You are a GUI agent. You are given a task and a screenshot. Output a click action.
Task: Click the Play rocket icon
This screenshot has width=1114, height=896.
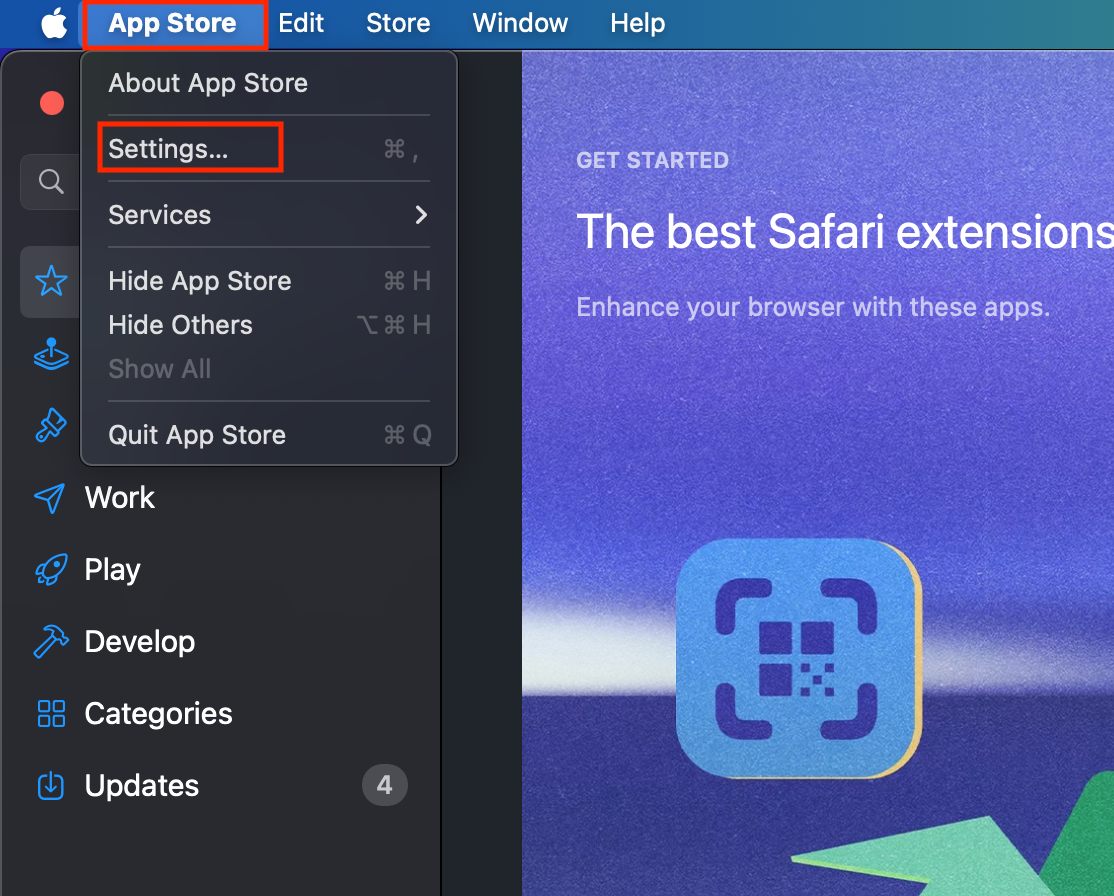tap(50, 570)
